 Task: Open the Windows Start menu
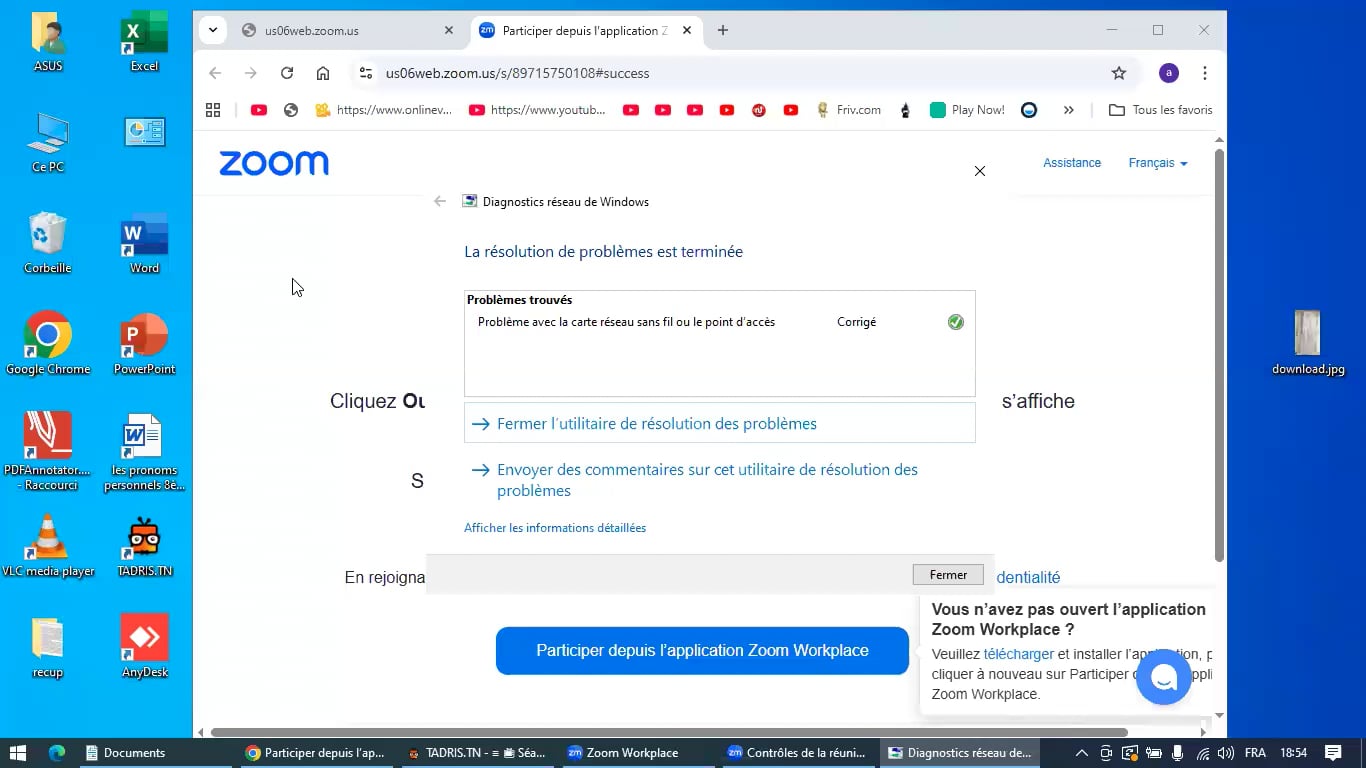tap(17, 753)
